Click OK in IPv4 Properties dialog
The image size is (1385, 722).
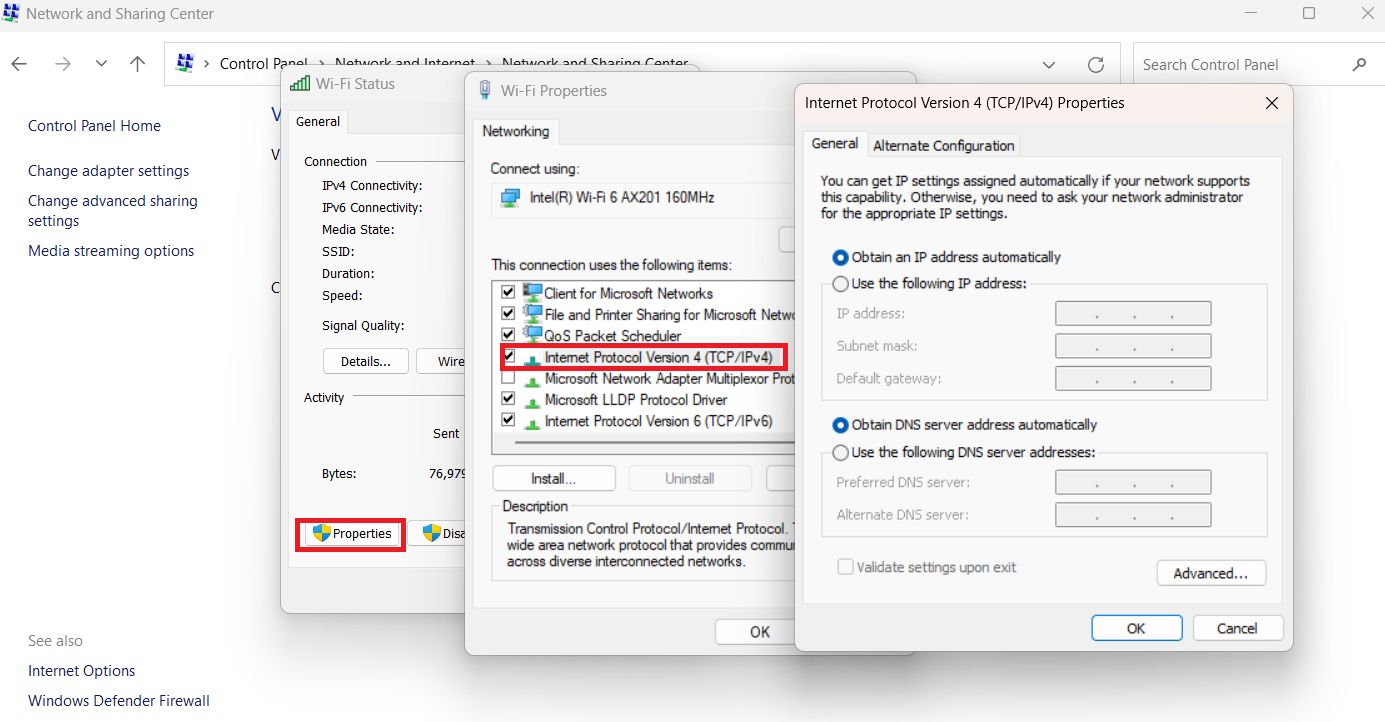[x=1136, y=628]
